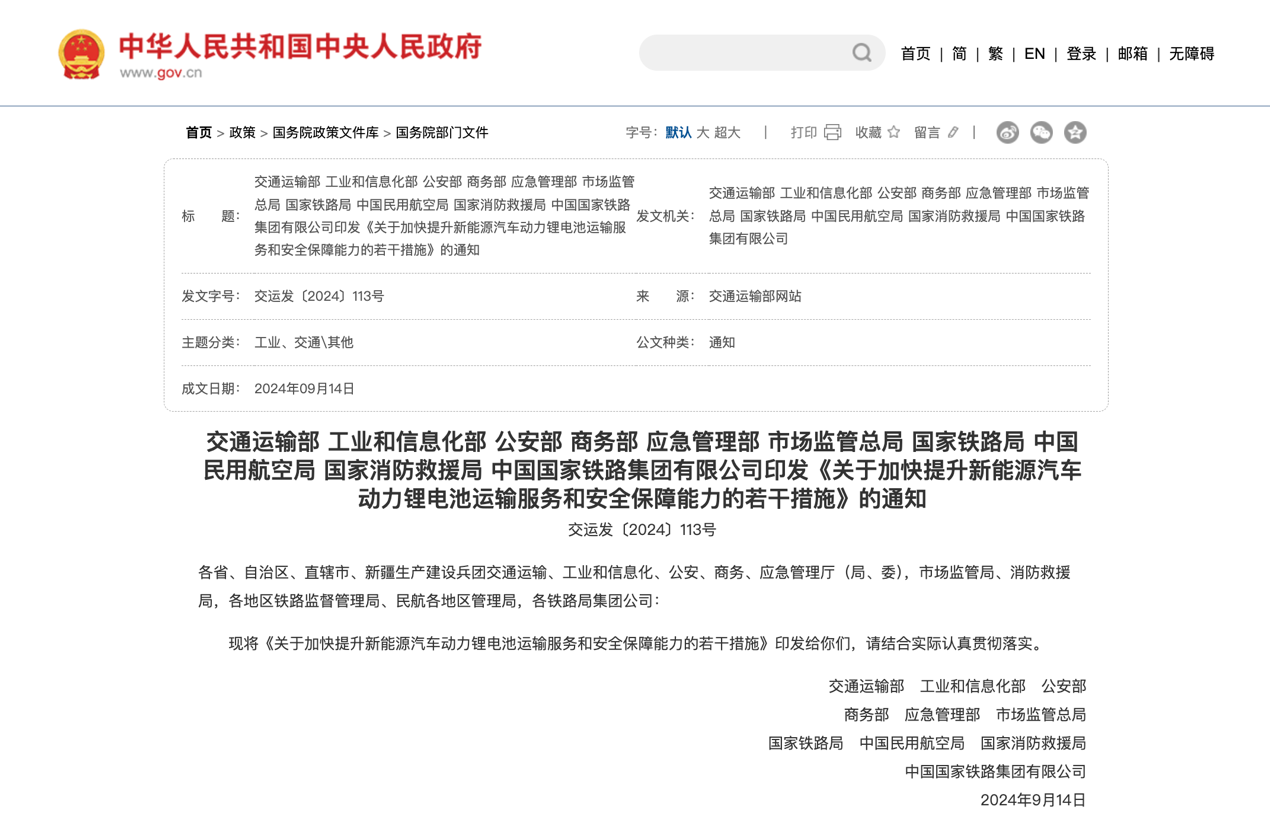1270x815 pixels.
Task: Click the pencil comment icon
Action: pyautogui.click(x=953, y=132)
